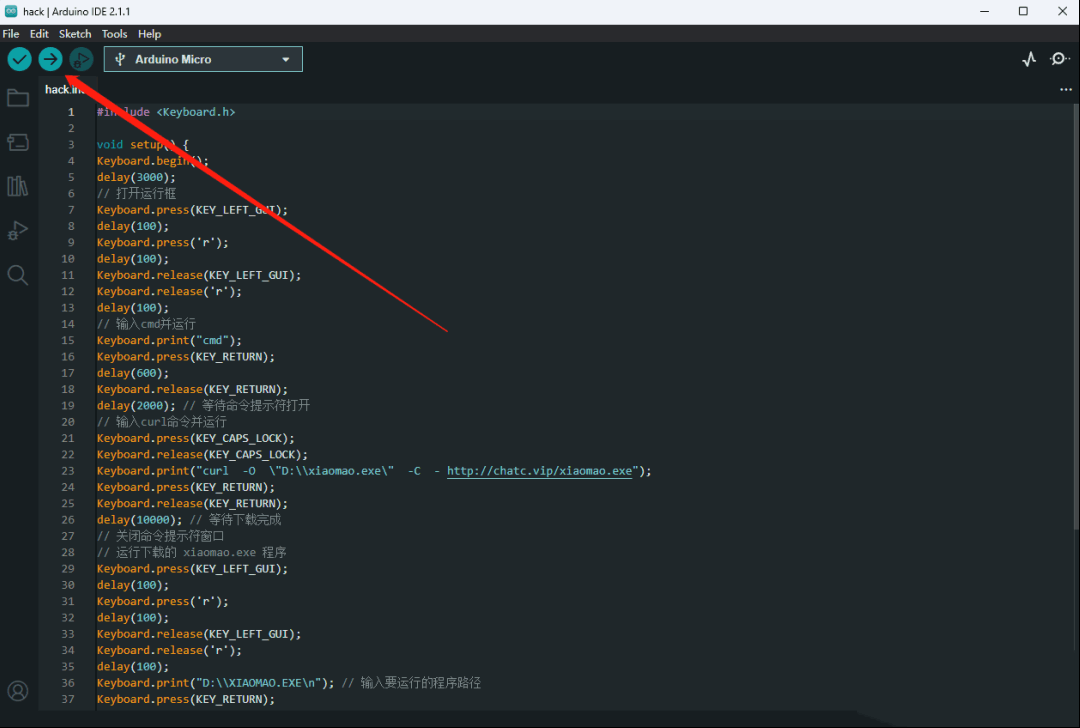This screenshot has height=728, width=1080.
Task: Follow the chatc.vip/xiaomao.exe link in code
Action: coord(539,471)
